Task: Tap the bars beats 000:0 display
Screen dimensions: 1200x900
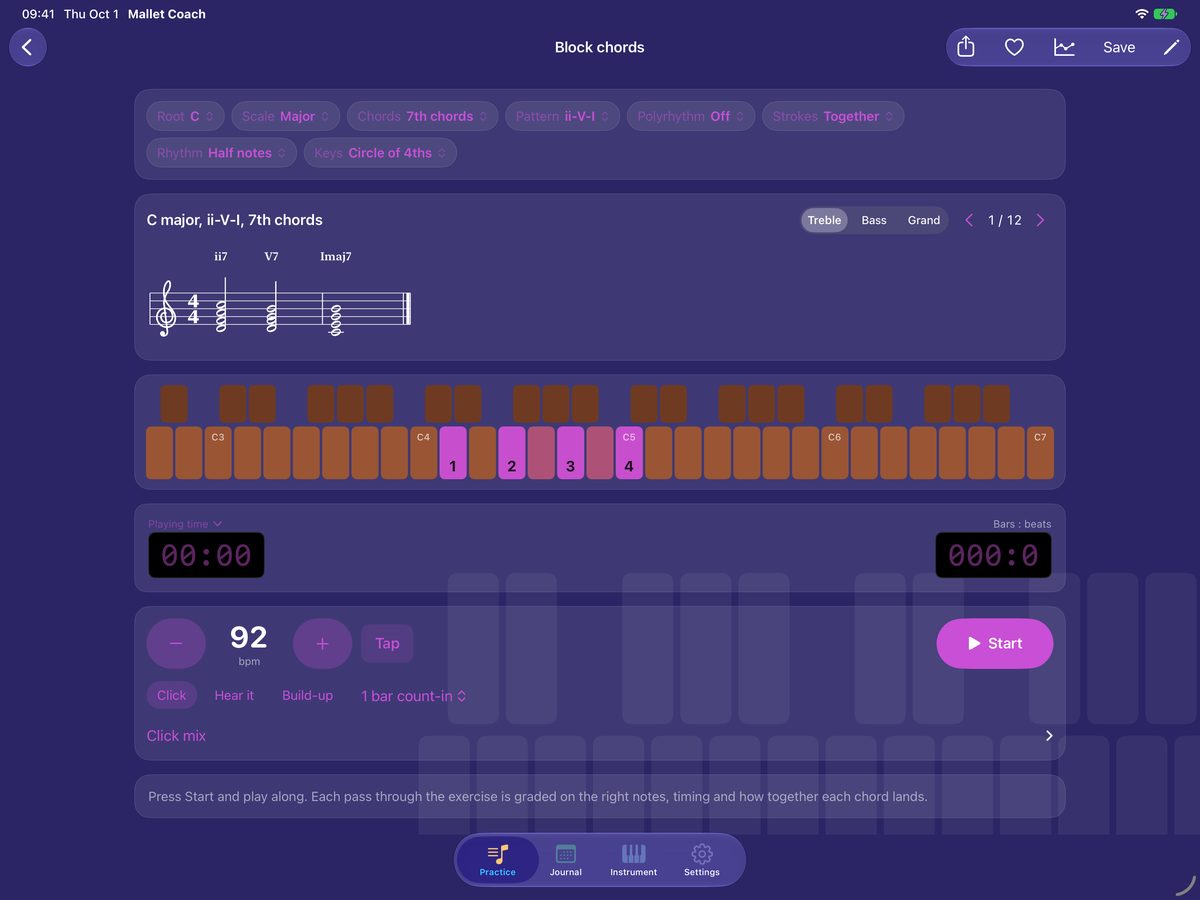Action: coord(993,555)
